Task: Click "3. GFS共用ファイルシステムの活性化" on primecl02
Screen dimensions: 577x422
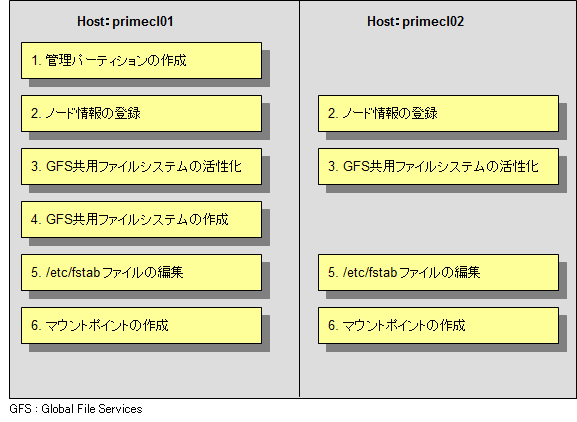Action: click(x=438, y=166)
